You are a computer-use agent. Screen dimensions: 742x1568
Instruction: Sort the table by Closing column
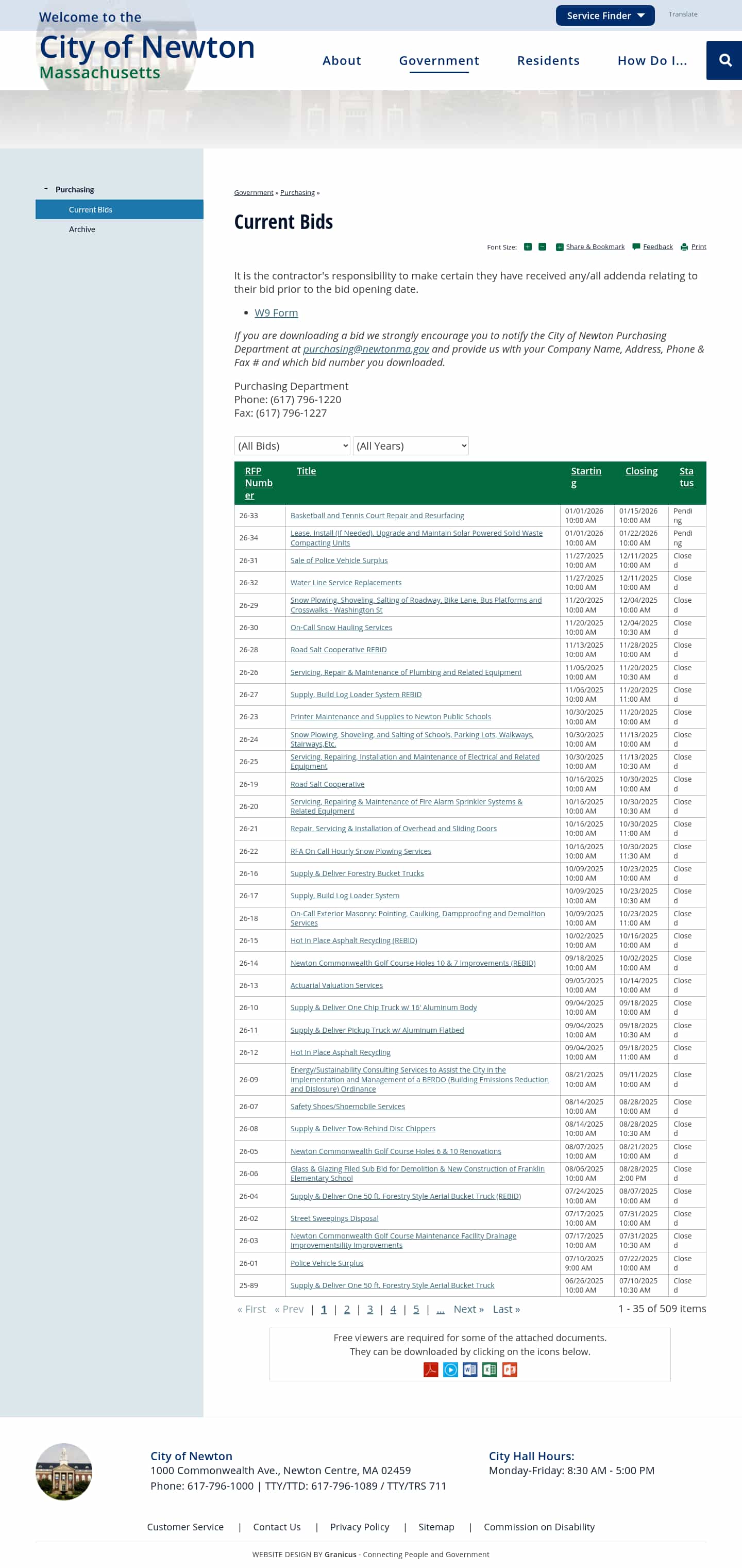click(641, 471)
